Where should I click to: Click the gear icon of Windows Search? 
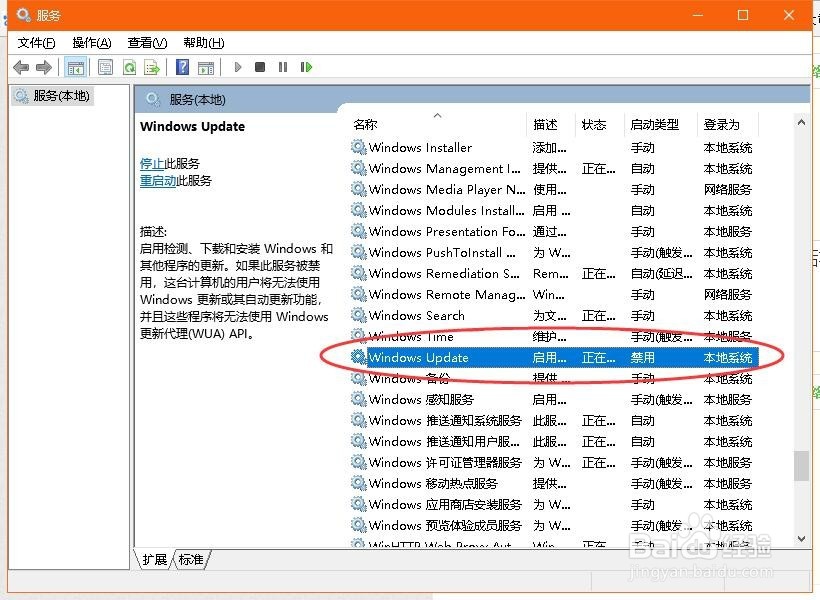pyautogui.click(x=358, y=315)
